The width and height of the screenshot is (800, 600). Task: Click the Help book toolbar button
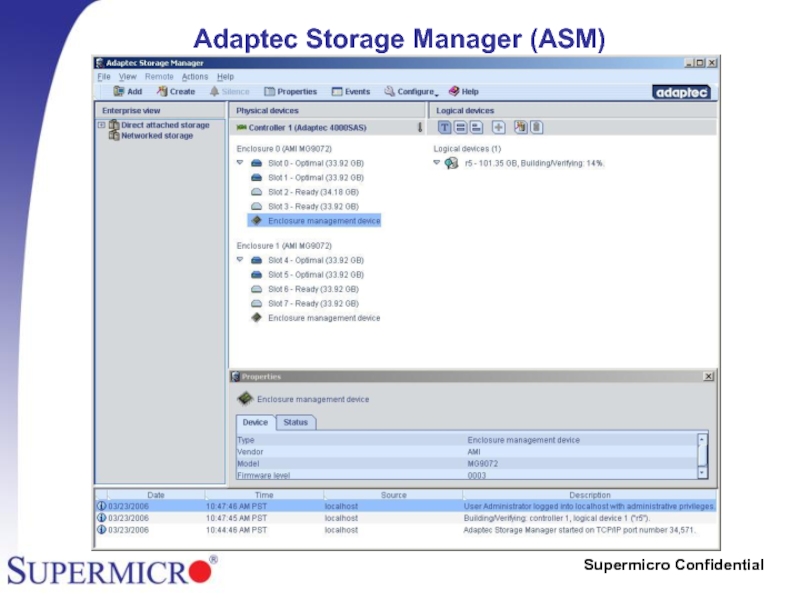pyautogui.click(x=463, y=92)
